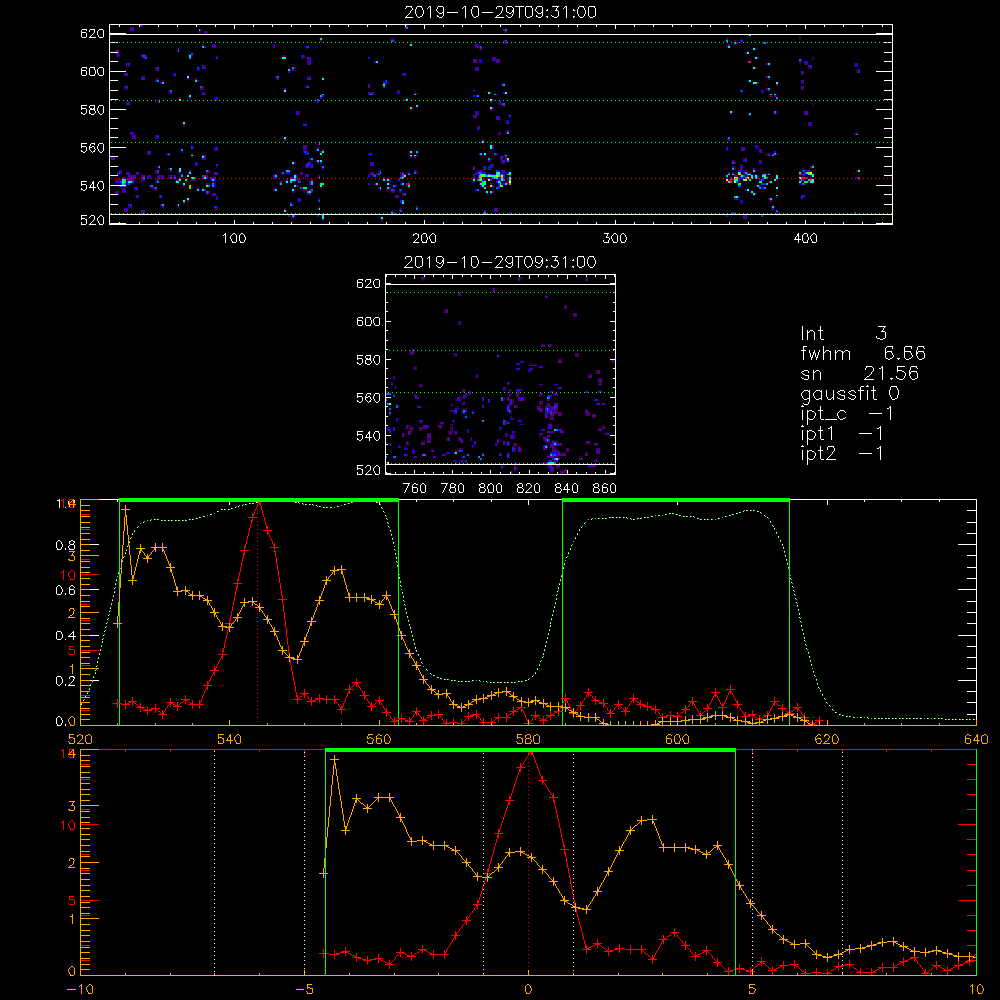Click y-axis label 0.4 on profile plot
The width and height of the screenshot is (1000, 1000).
click(65, 636)
